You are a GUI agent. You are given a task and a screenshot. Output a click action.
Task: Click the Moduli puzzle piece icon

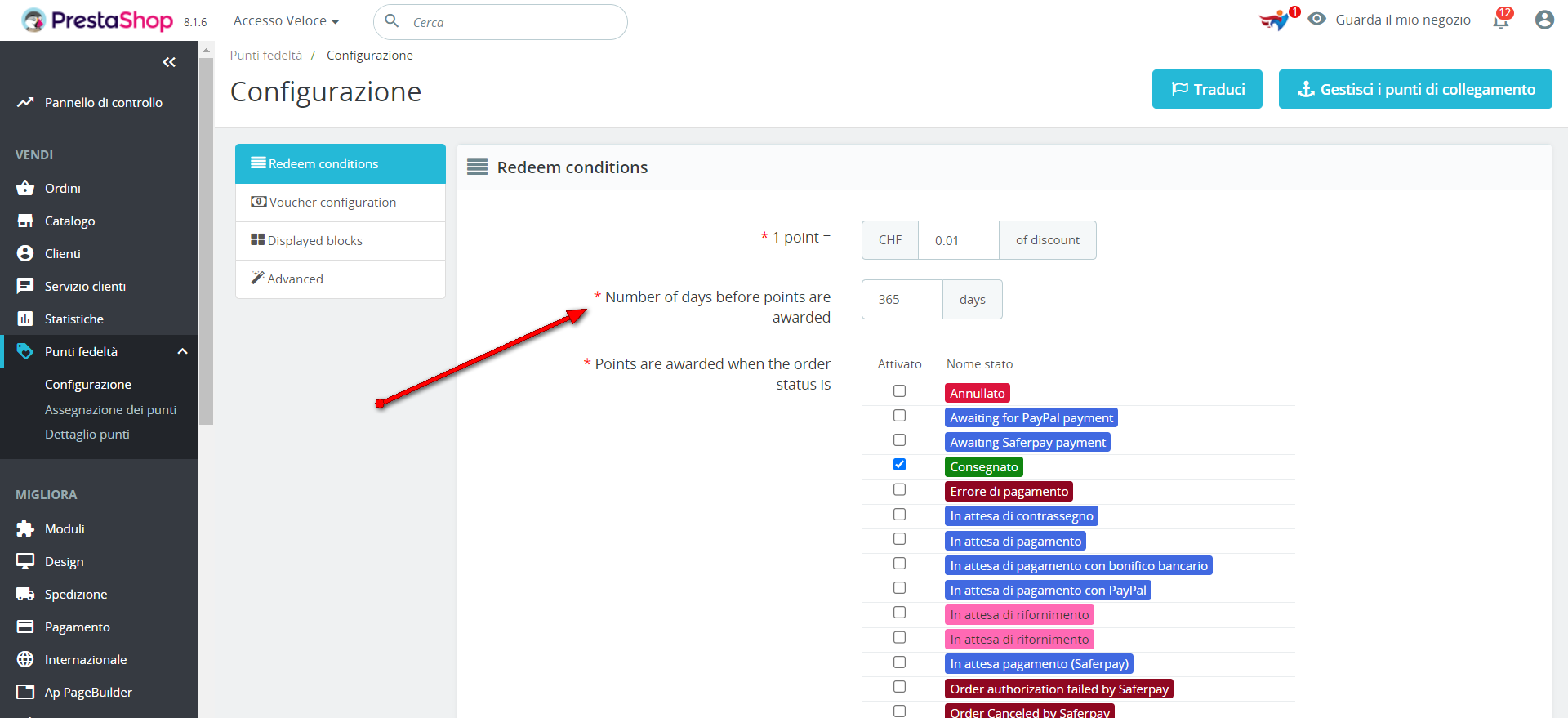click(x=25, y=528)
